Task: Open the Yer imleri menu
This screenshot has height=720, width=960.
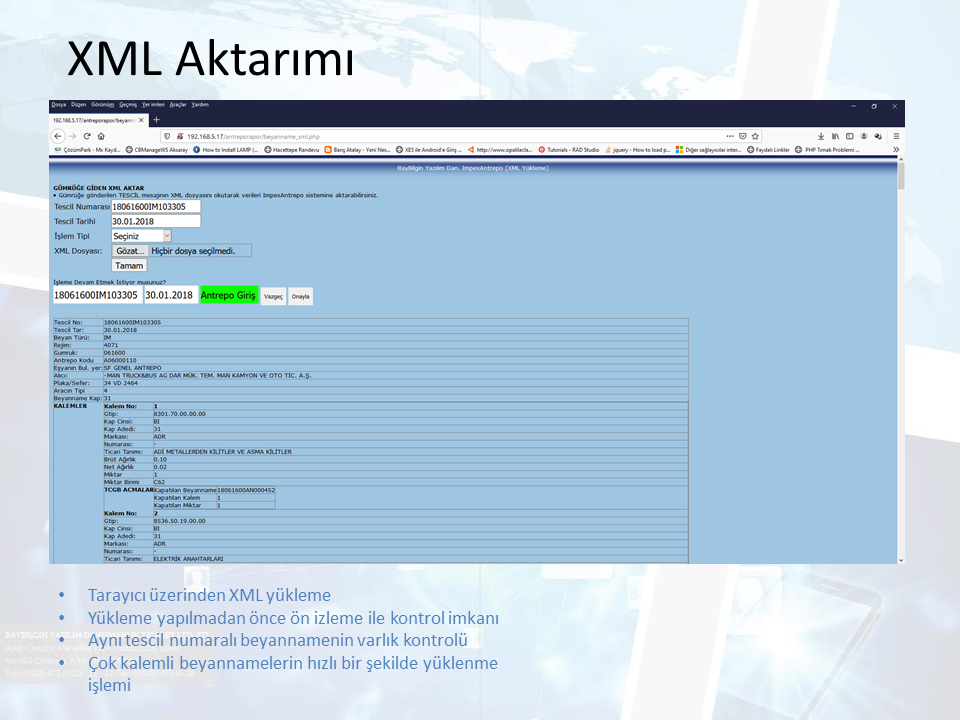Action: point(153,105)
